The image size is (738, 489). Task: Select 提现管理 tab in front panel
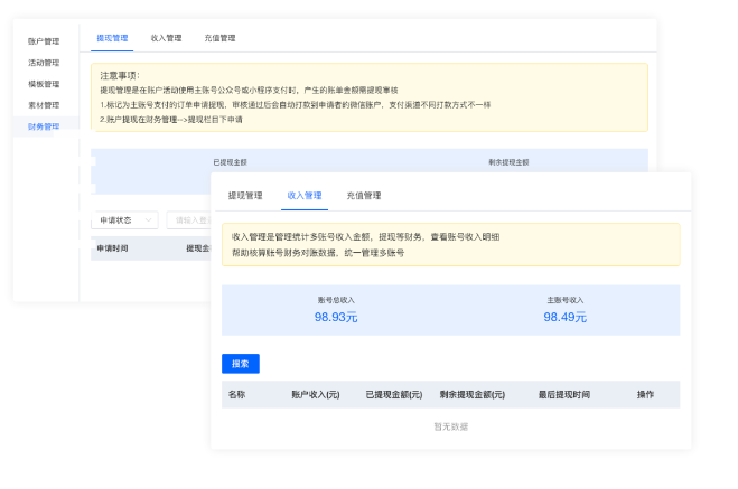pos(245,195)
